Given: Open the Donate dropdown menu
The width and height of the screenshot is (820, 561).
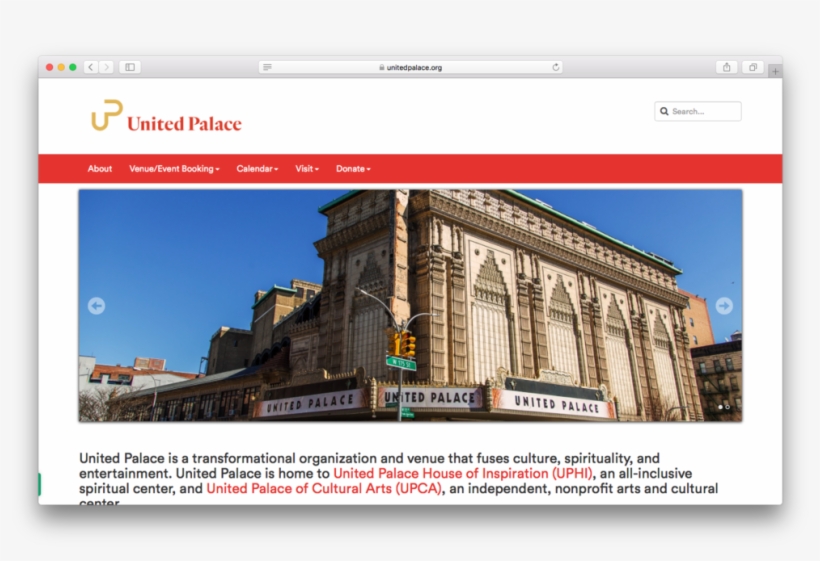Looking at the screenshot, I should coord(353,168).
